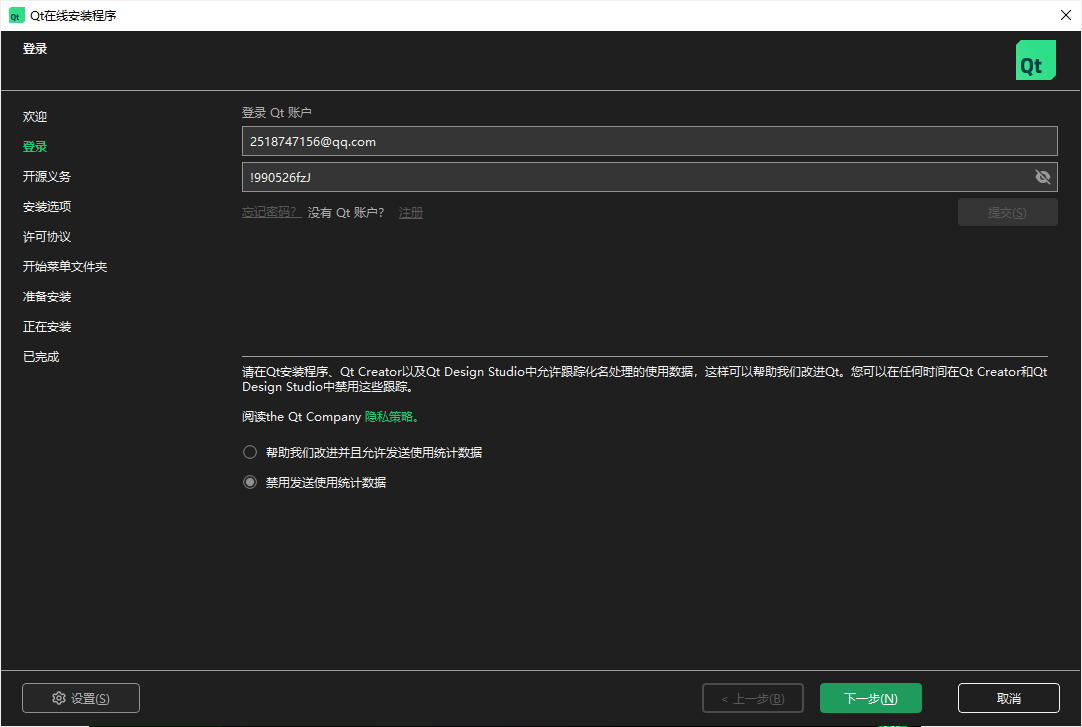Open the 隐私策略 privacy policy link
The height and width of the screenshot is (727, 1082).
click(x=391, y=417)
